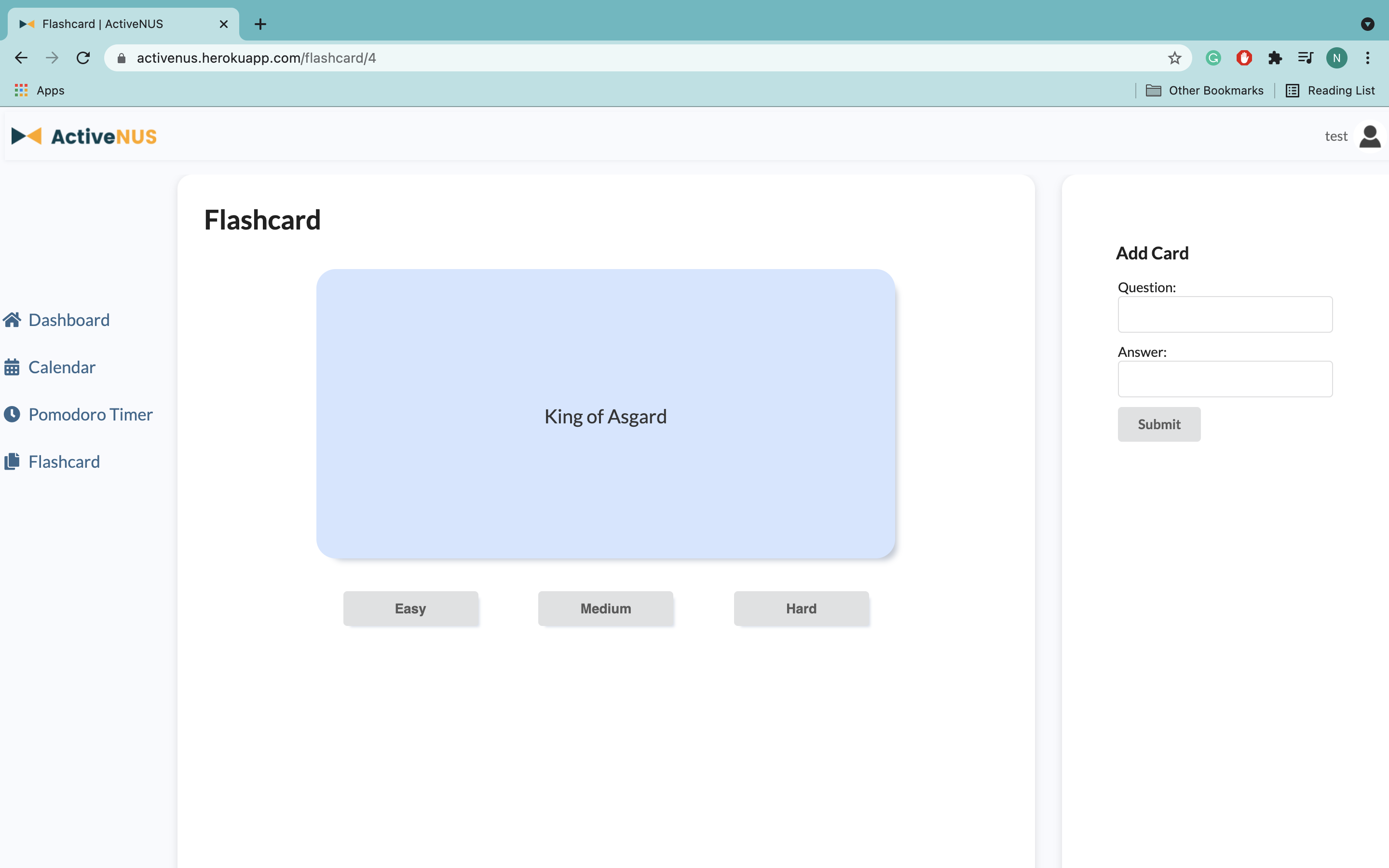Navigate to Calendar
Viewport: 1389px width, 868px height.
click(62, 367)
